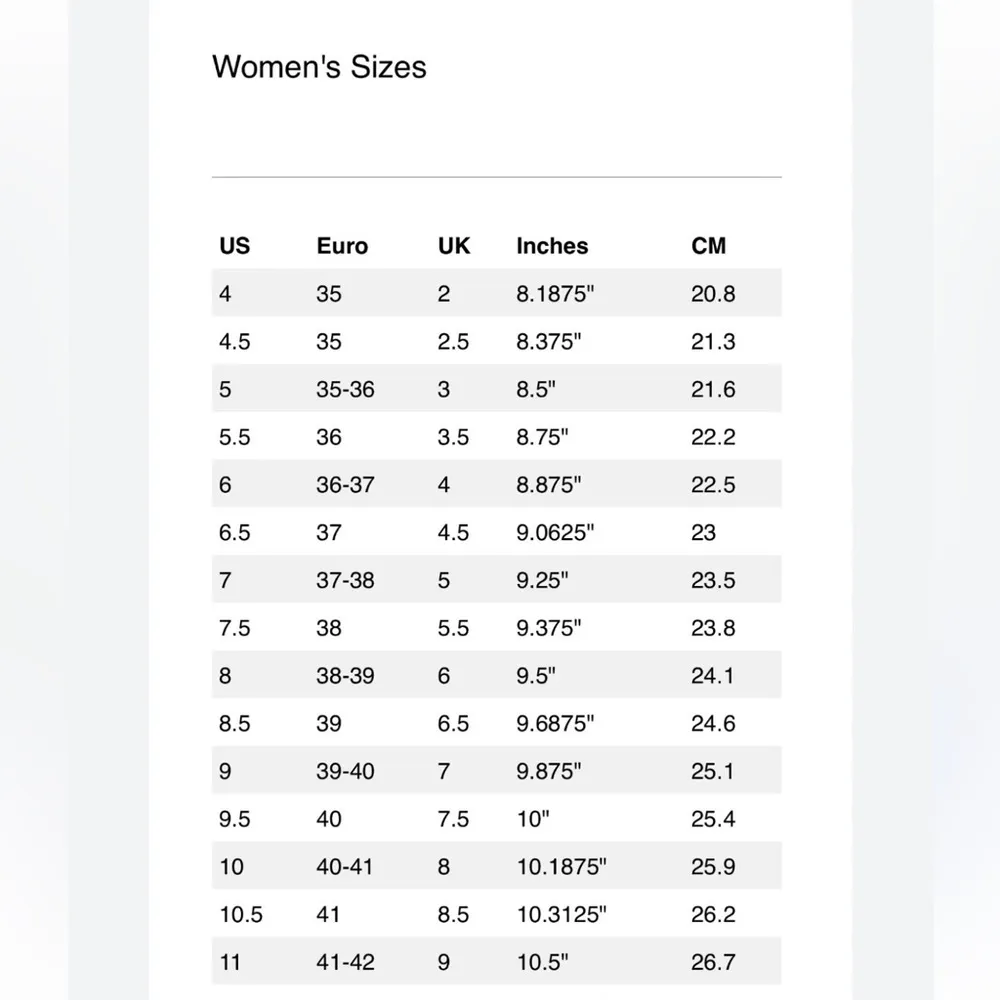Select the 9.0625" inches cell
The height and width of the screenshot is (1000, 1000).
click(556, 533)
